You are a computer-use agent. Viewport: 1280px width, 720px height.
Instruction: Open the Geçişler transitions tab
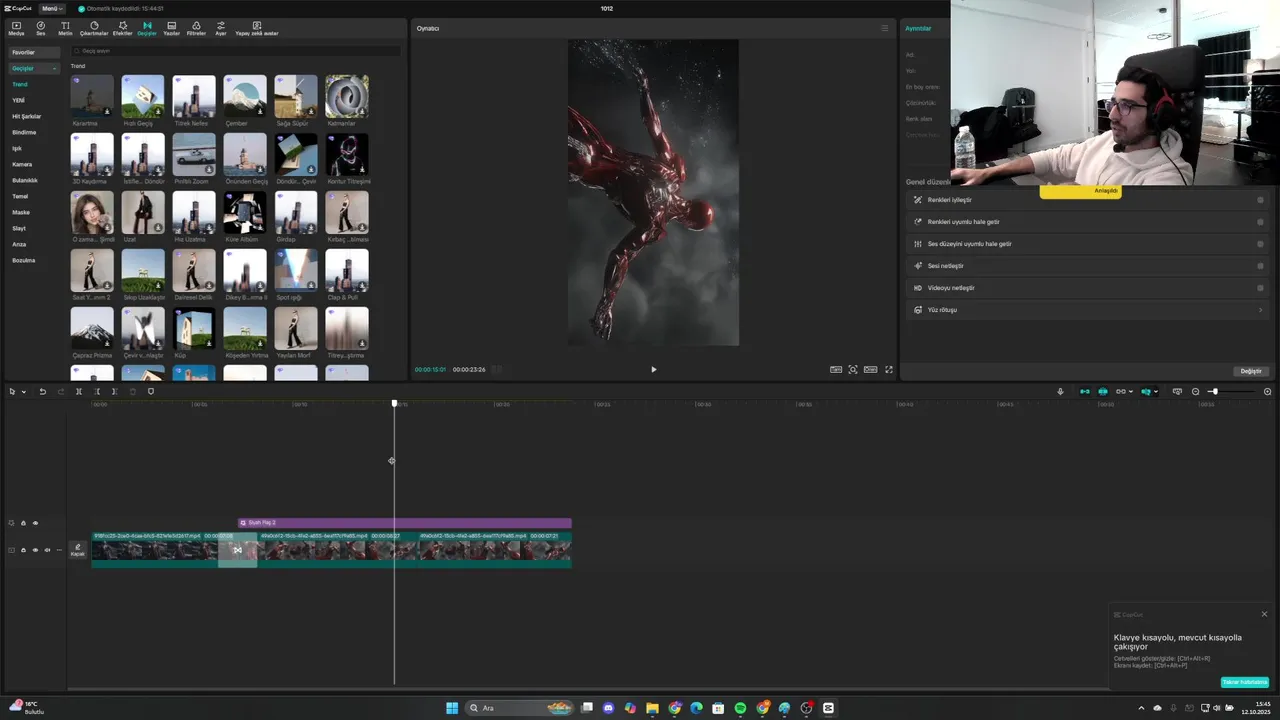coord(147,28)
